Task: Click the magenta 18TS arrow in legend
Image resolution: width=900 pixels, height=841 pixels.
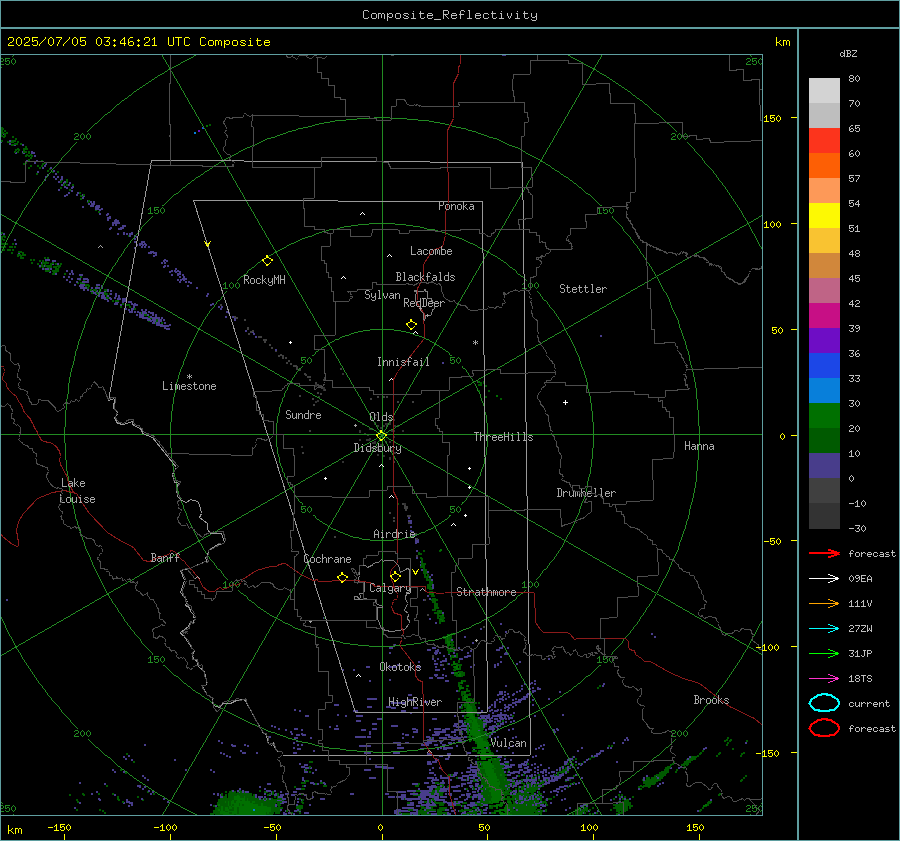Action: [824, 679]
